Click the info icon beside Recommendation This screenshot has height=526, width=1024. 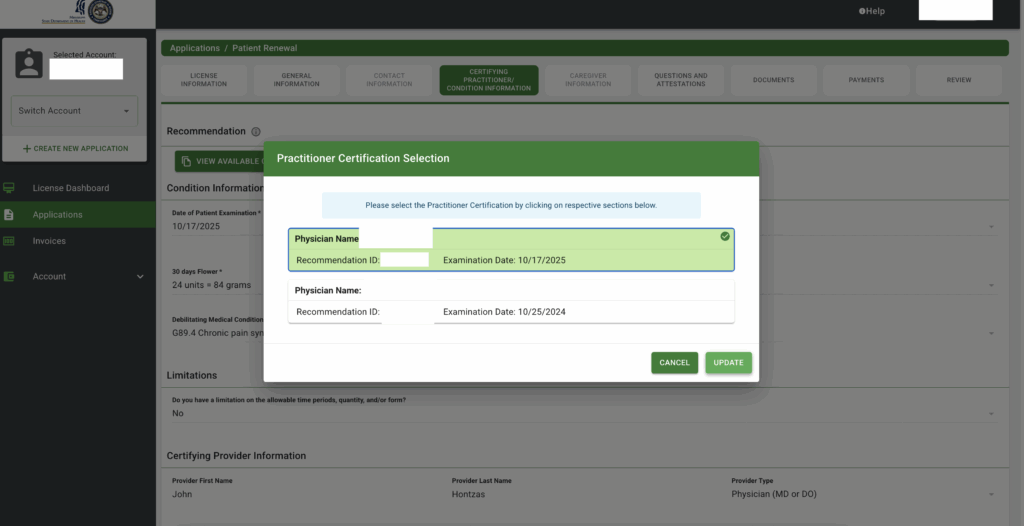tap(256, 132)
